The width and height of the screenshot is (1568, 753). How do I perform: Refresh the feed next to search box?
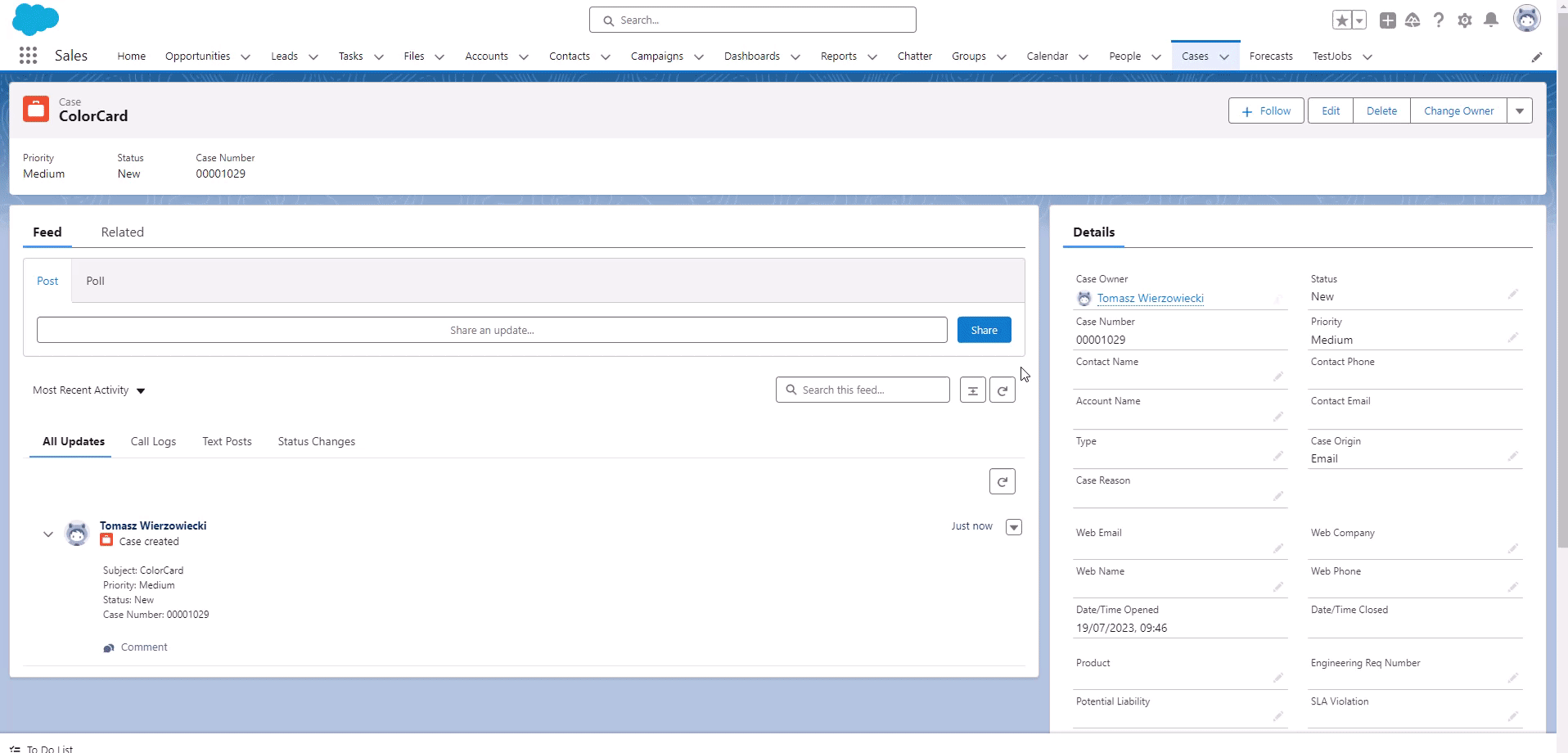tap(1002, 390)
